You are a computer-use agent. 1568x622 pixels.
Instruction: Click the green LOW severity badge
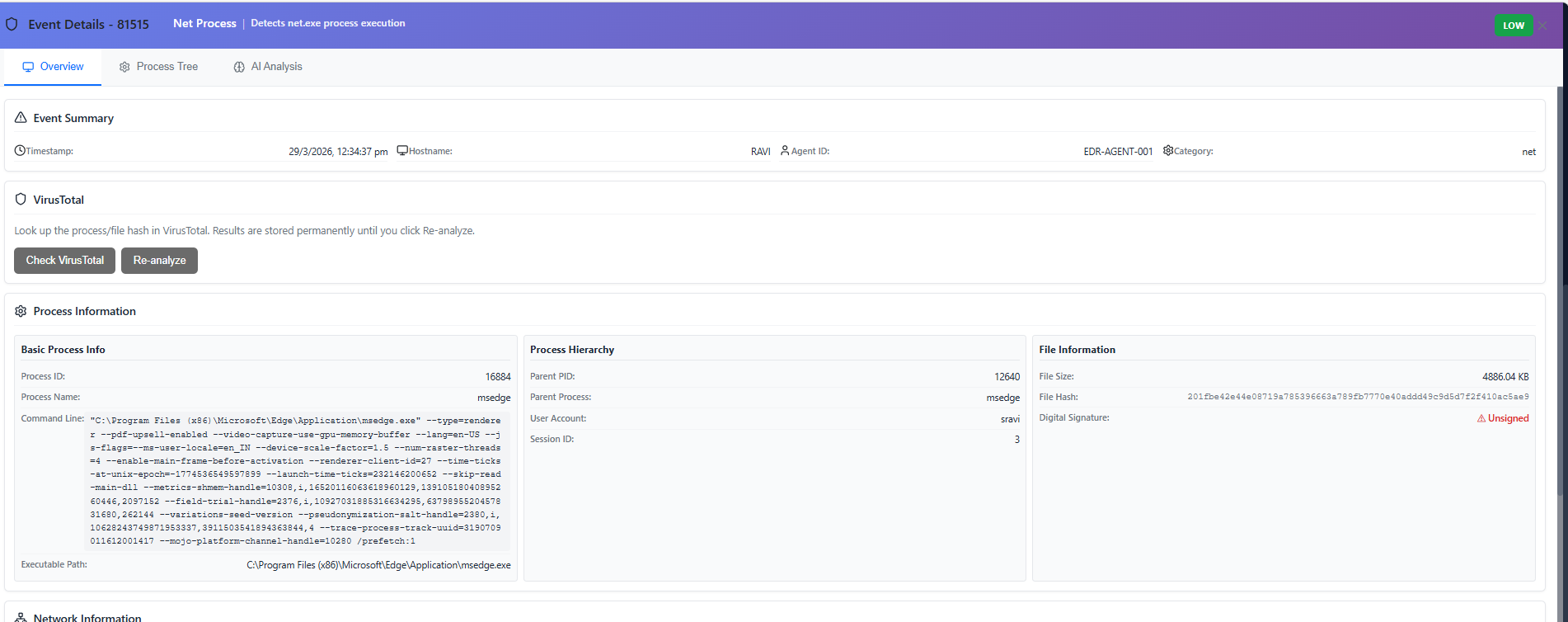pyautogui.click(x=1513, y=26)
